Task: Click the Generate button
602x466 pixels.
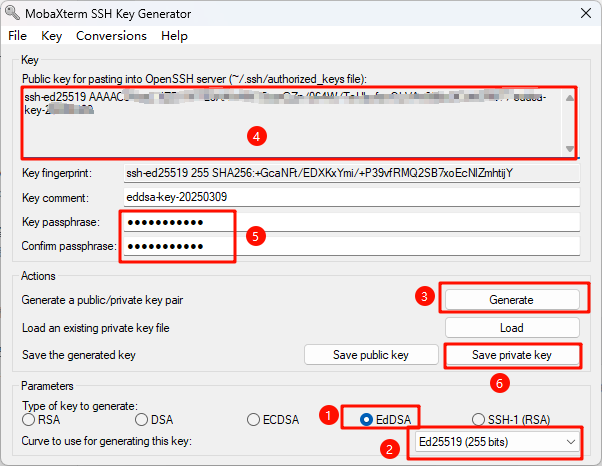Action: click(512, 300)
